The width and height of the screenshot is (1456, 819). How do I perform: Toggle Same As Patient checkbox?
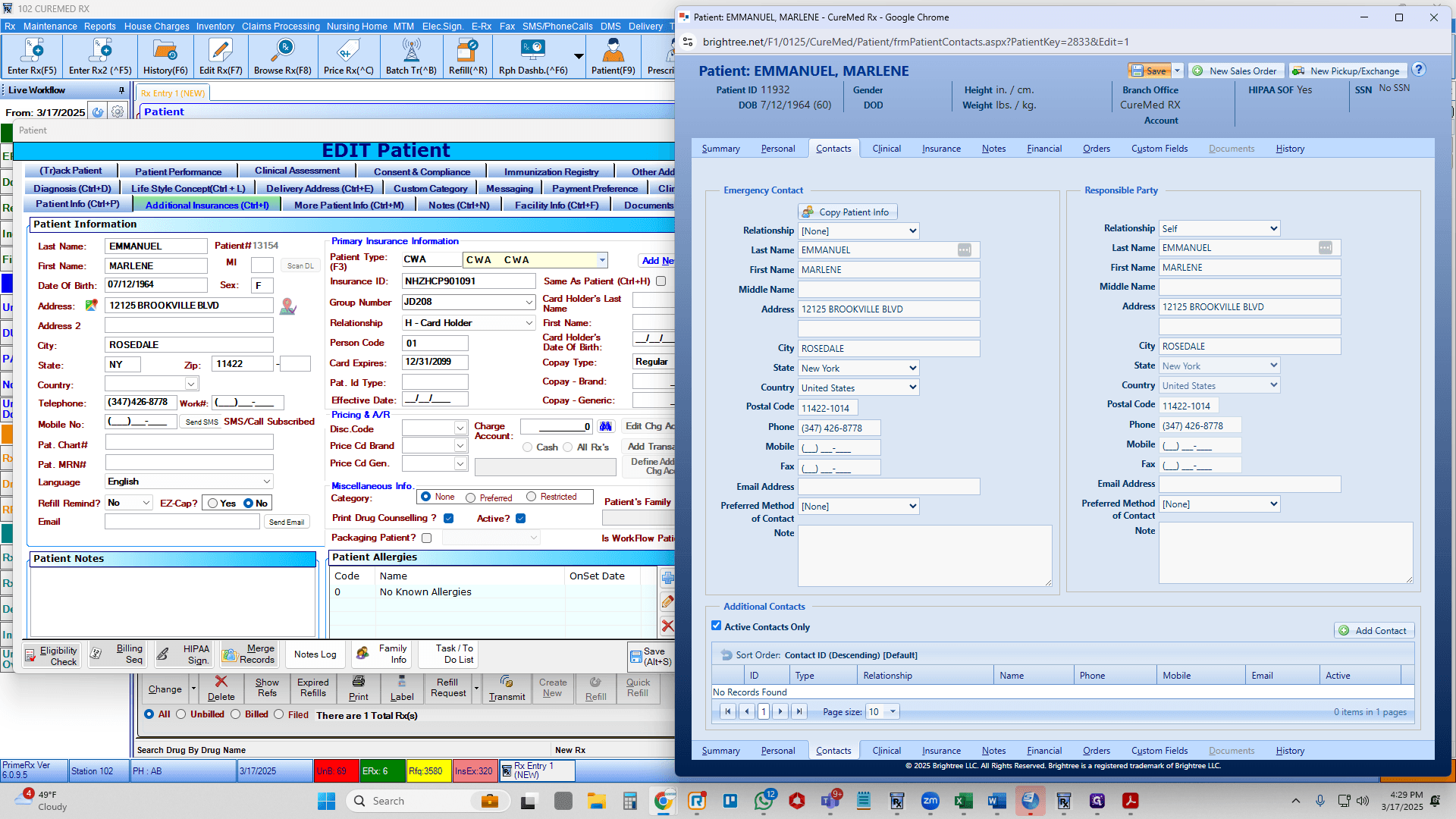point(661,281)
